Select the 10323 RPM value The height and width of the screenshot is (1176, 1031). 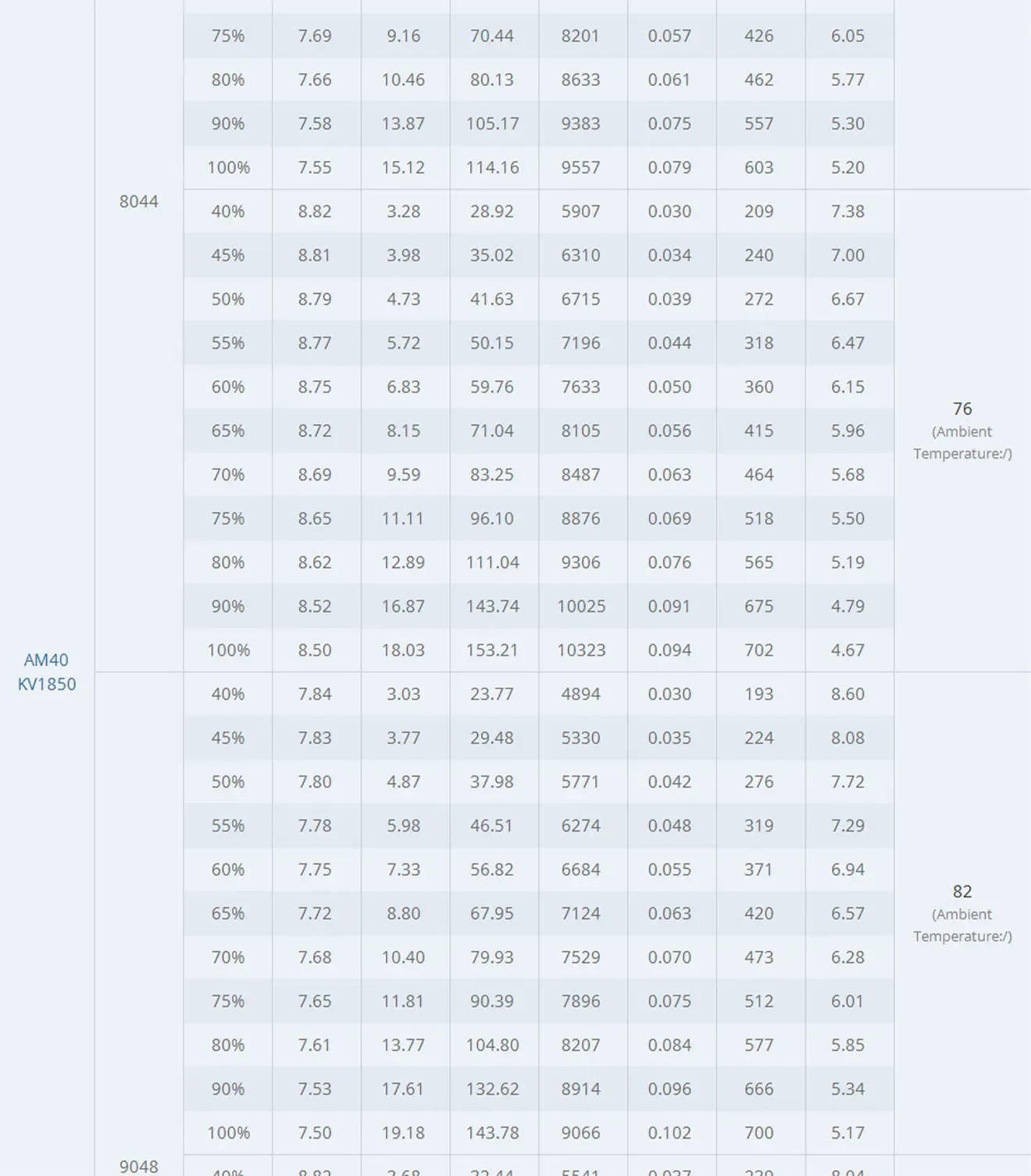click(x=581, y=650)
